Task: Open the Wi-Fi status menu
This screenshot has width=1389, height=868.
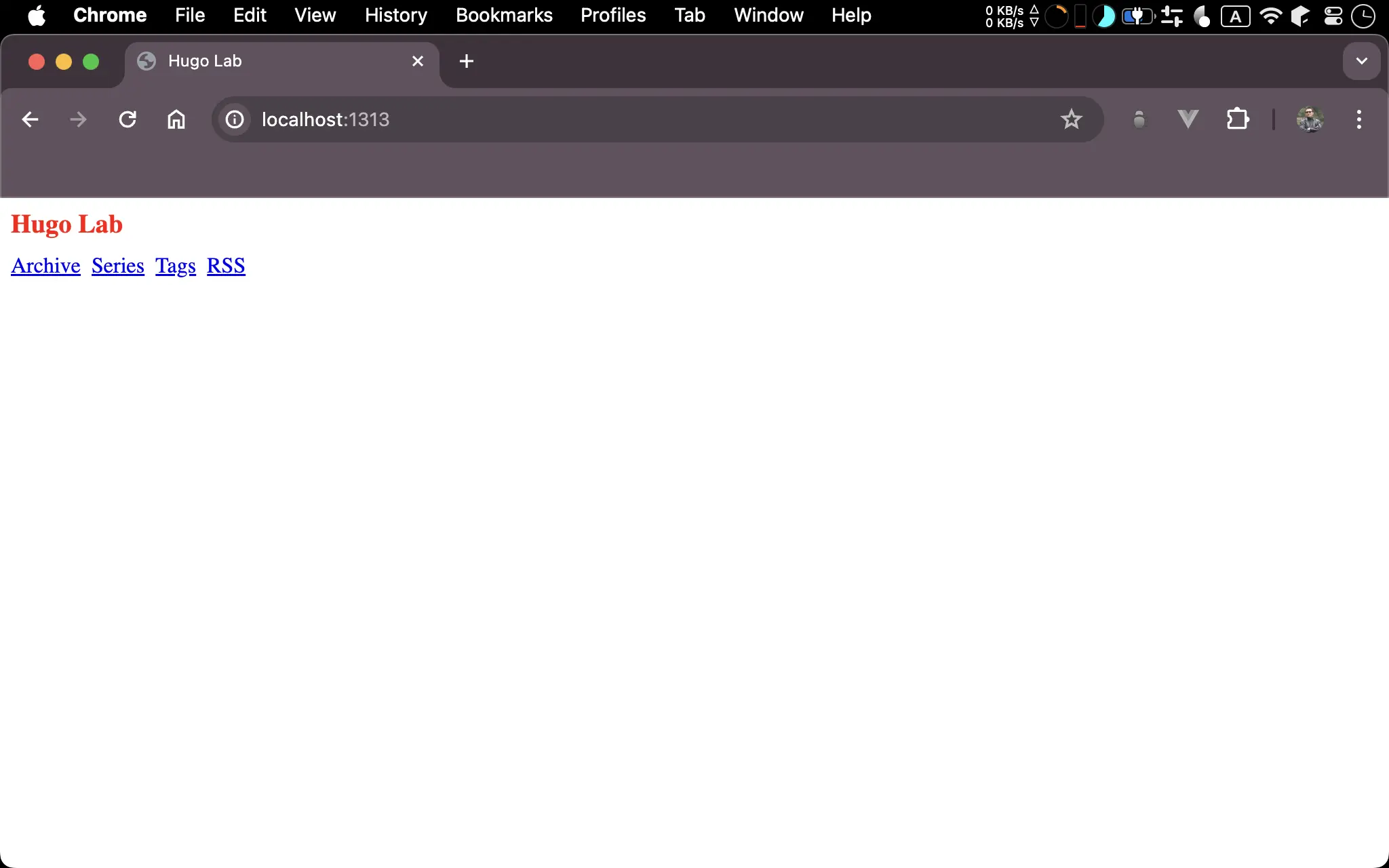Action: pyautogui.click(x=1270, y=16)
